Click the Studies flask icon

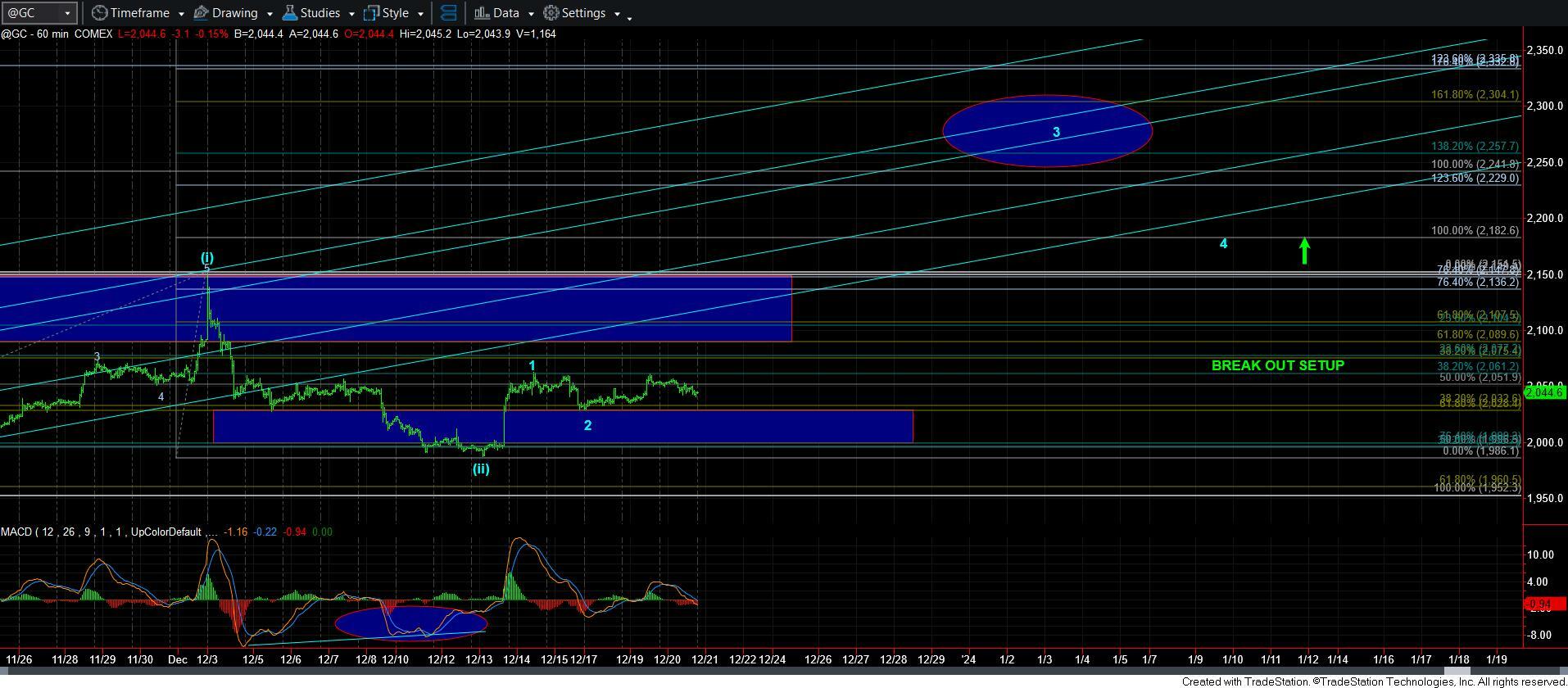tap(289, 13)
